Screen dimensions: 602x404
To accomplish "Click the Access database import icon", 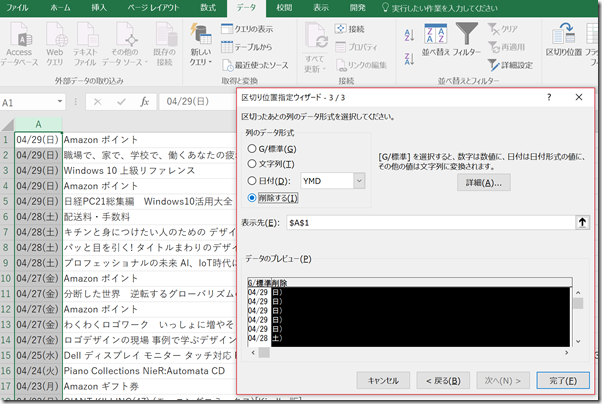I will [20, 44].
